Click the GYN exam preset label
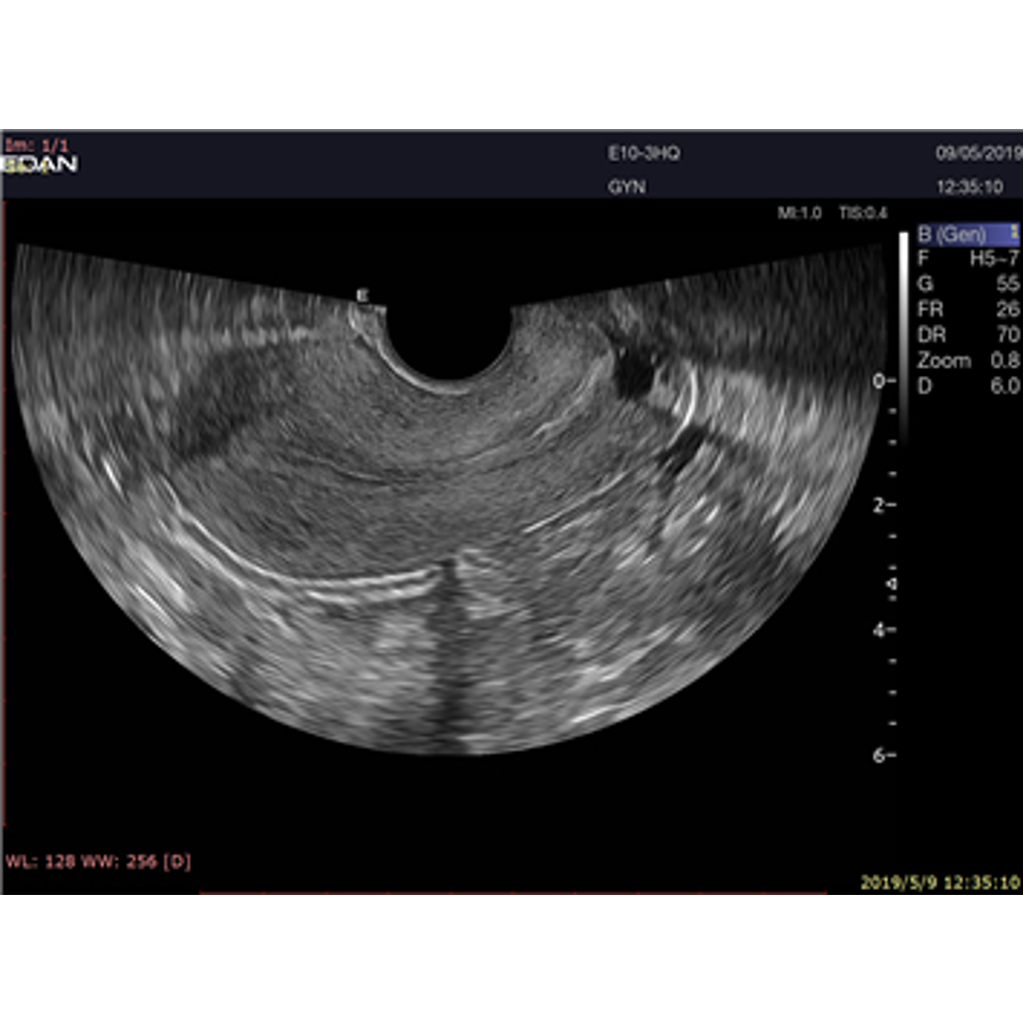 pos(625,186)
